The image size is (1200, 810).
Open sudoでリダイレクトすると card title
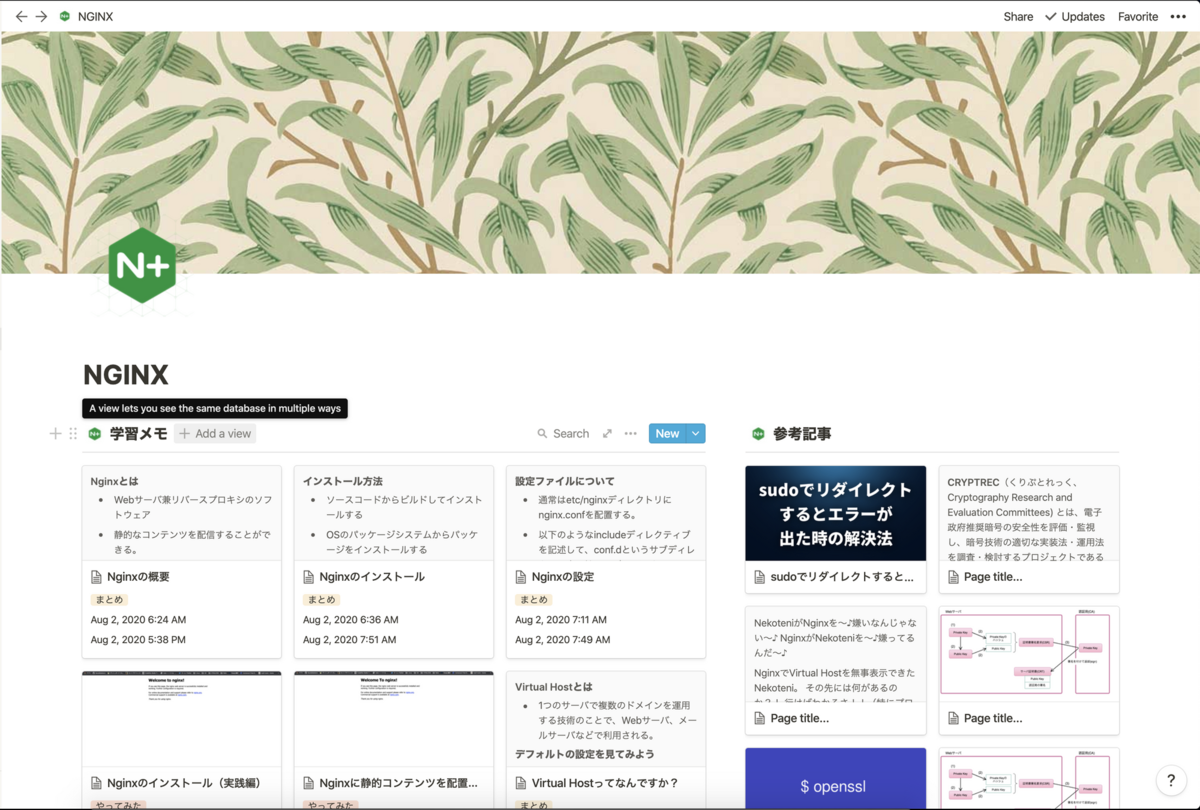[x=842, y=577]
